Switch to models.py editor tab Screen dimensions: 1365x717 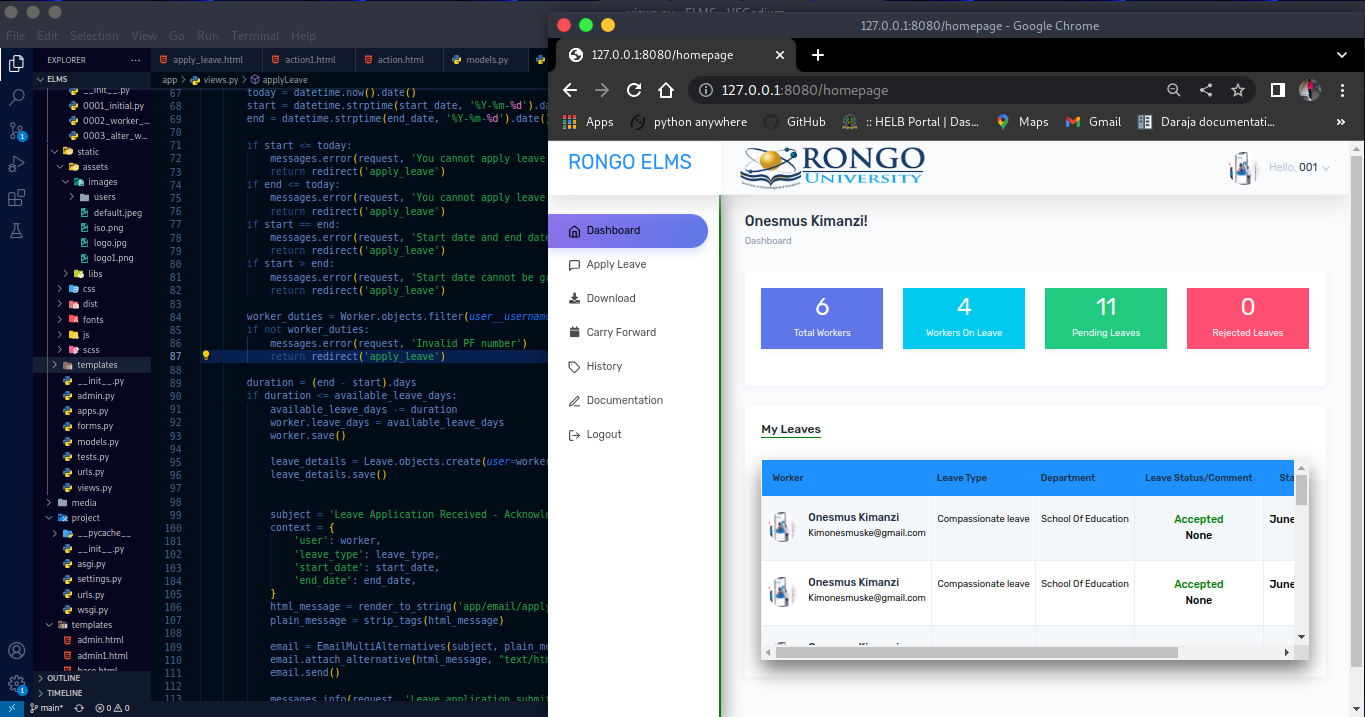(x=487, y=60)
